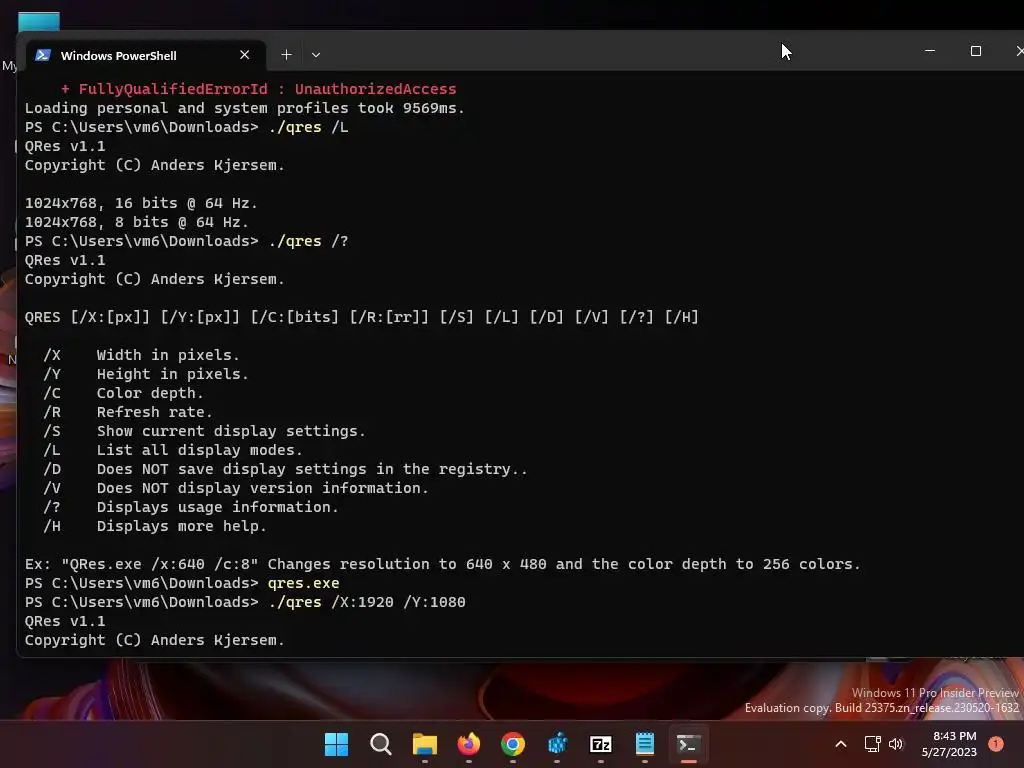This screenshot has height=768, width=1024.
Task: Click the '1024x768, 8 bits @ 64 Hz.' line
Action: [x=136, y=222]
